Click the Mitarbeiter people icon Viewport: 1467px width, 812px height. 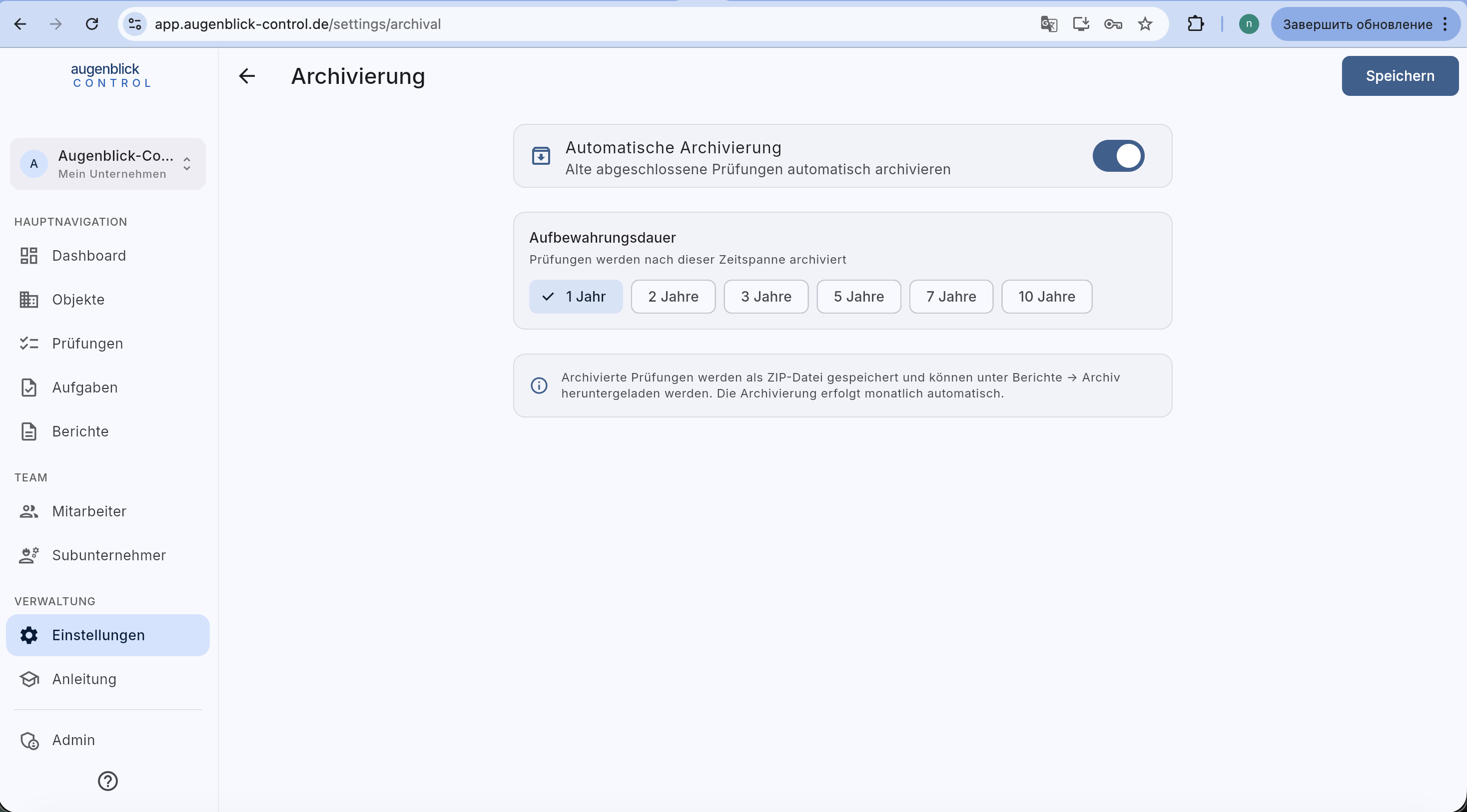28,511
